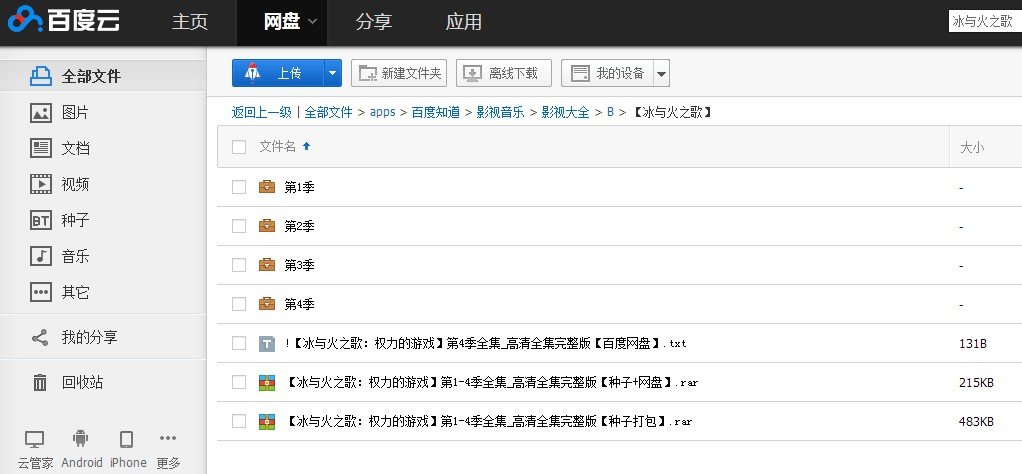The width and height of the screenshot is (1022, 474).
Task: Switch to the 应用 tab
Action: coord(463,22)
